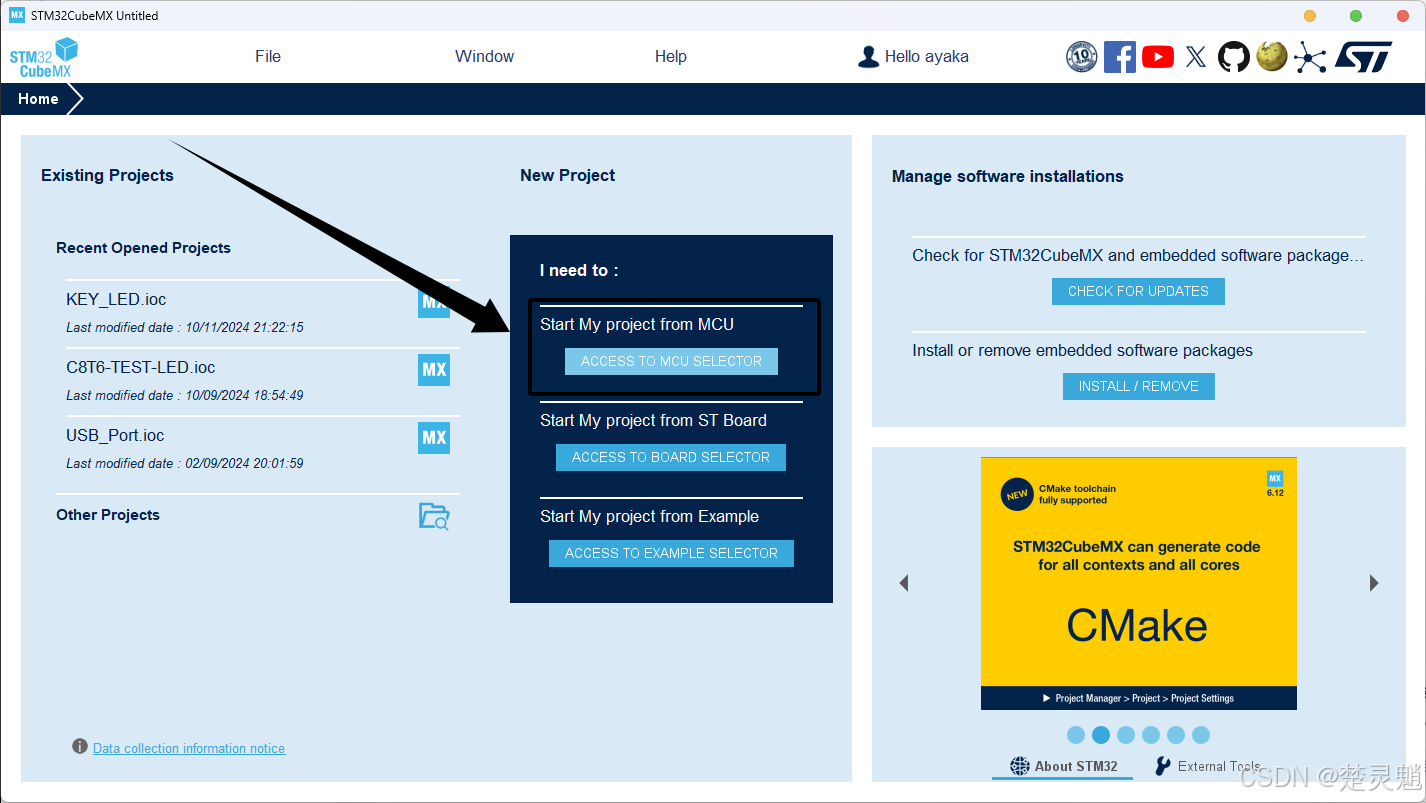Open the File menu
This screenshot has height=803, width=1426.
click(x=268, y=57)
